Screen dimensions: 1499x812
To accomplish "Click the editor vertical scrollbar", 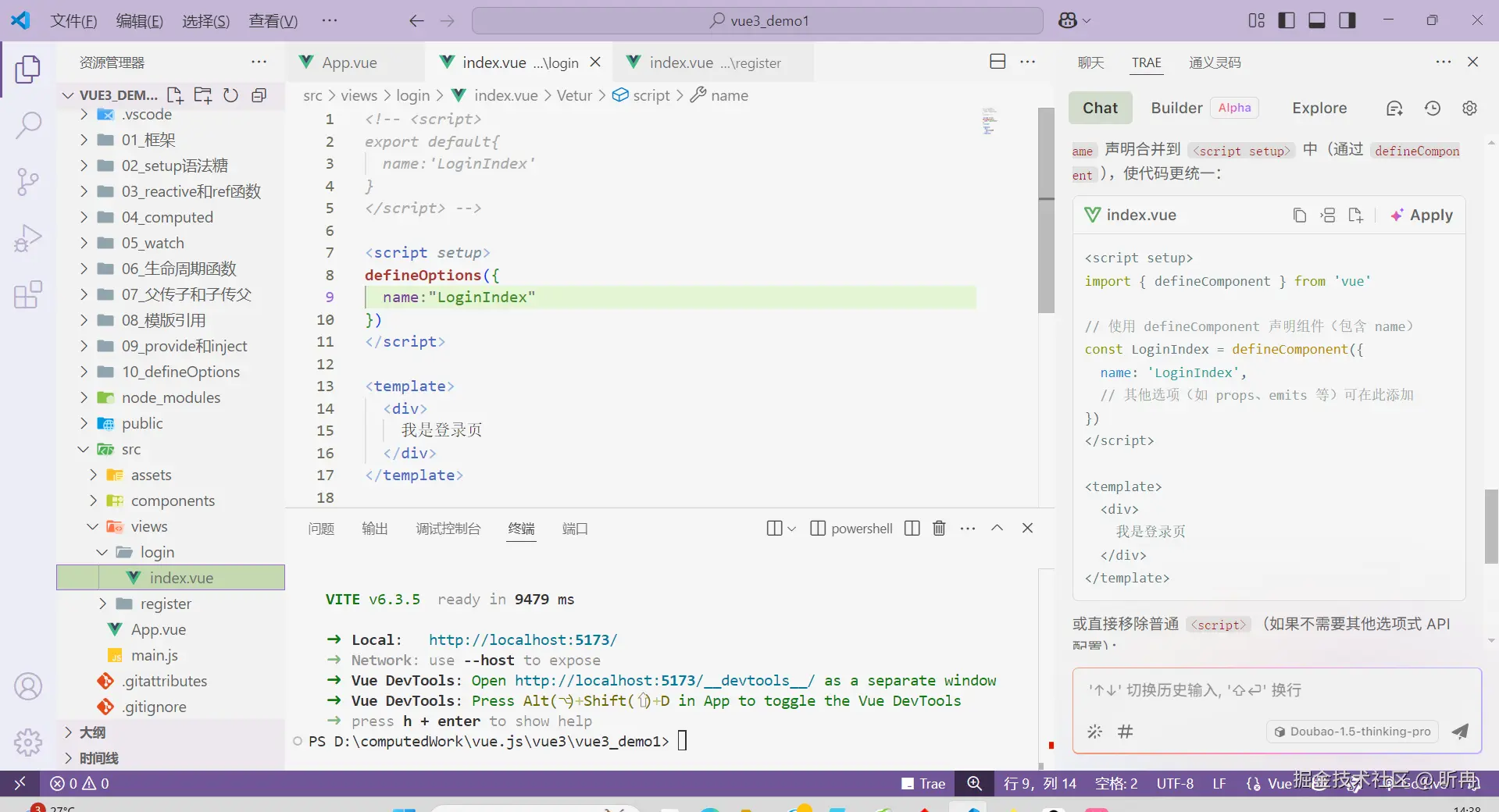I will click(x=1046, y=211).
